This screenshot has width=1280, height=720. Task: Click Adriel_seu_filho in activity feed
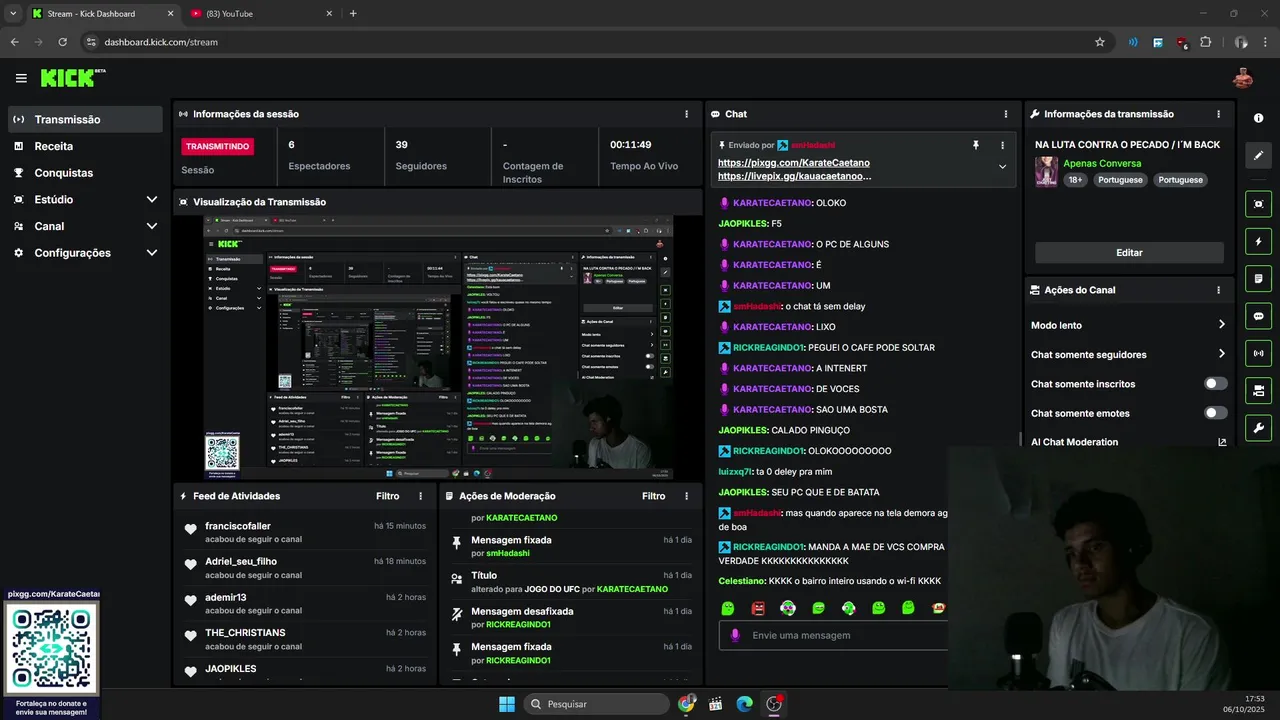click(x=241, y=561)
